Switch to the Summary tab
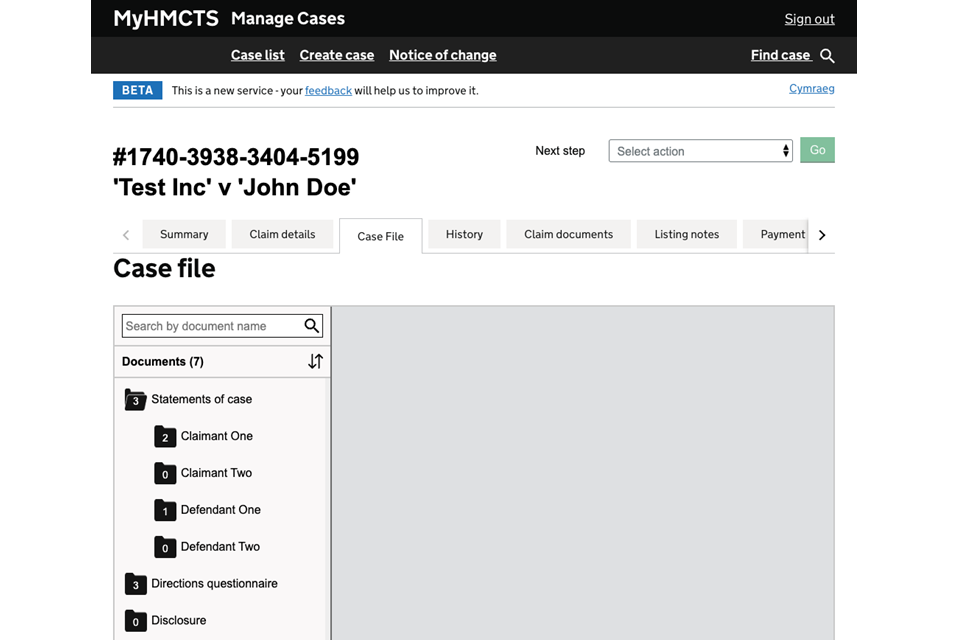 point(184,234)
